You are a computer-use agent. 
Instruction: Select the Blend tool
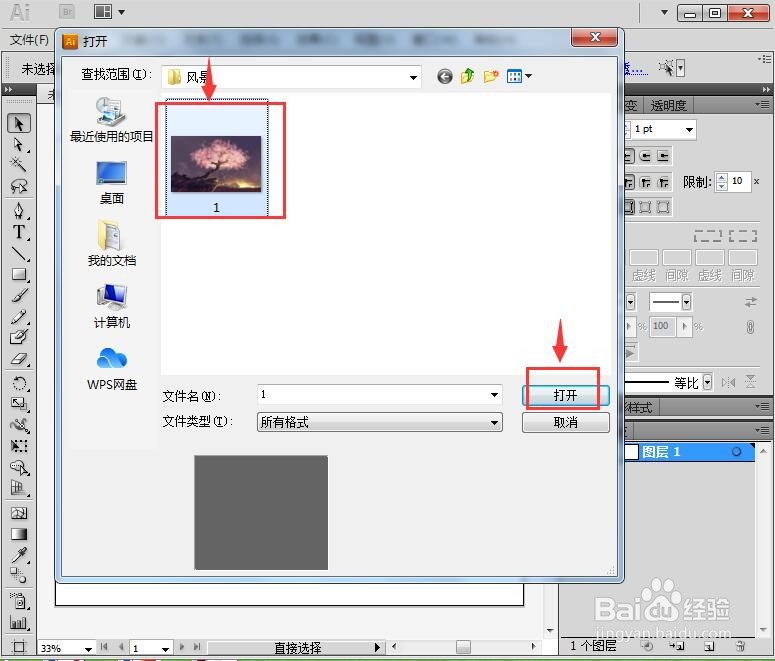(x=19, y=575)
